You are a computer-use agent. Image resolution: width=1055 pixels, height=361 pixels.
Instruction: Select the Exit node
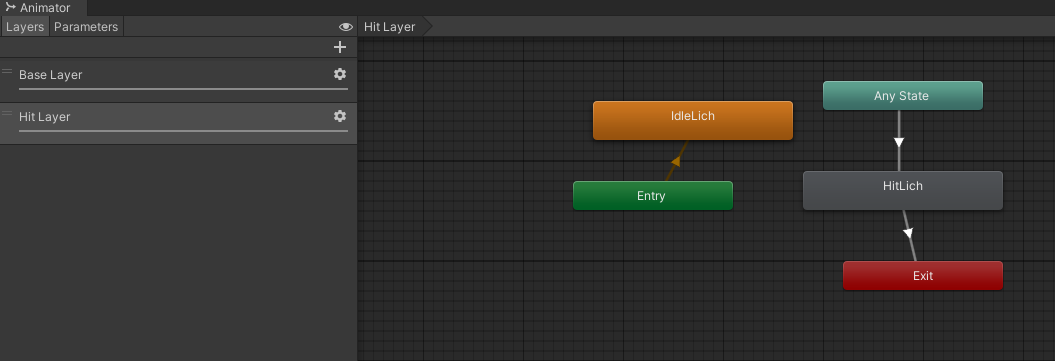(x=922, y=276)
